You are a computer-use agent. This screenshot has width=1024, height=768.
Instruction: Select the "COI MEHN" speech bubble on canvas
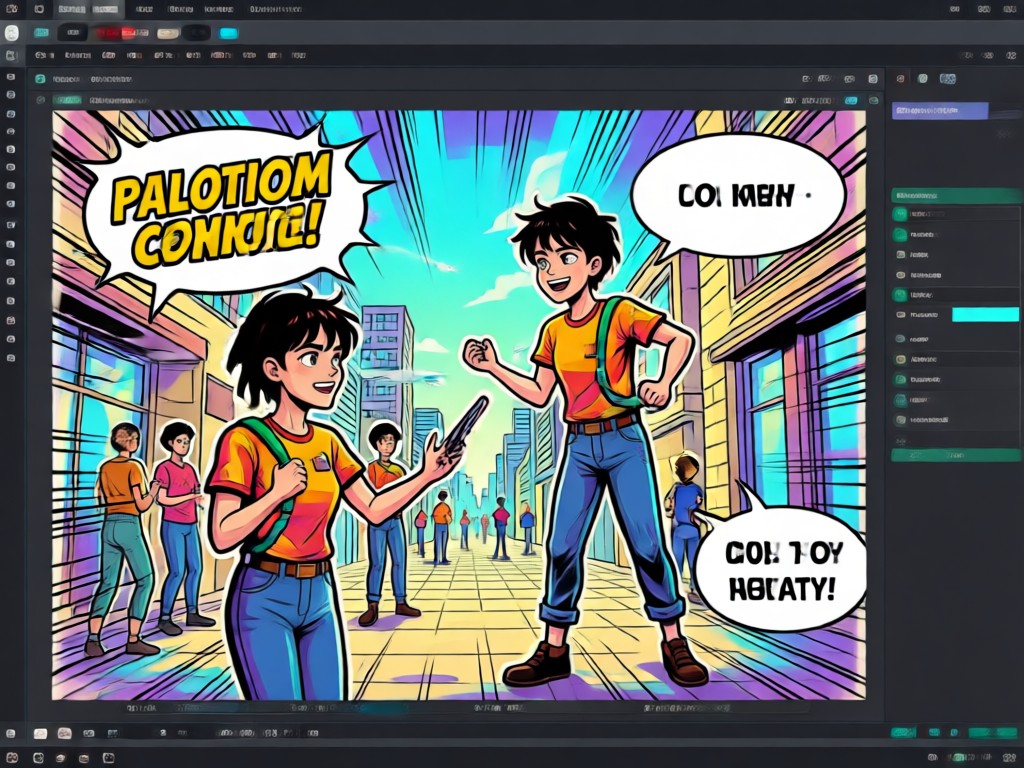pos(737,196)
